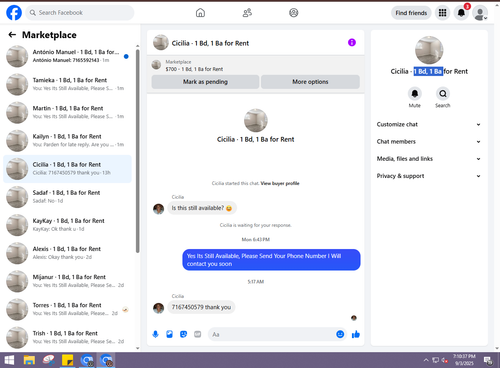
Task: Click the conversation list scrollbar
Action: point(137,151)
